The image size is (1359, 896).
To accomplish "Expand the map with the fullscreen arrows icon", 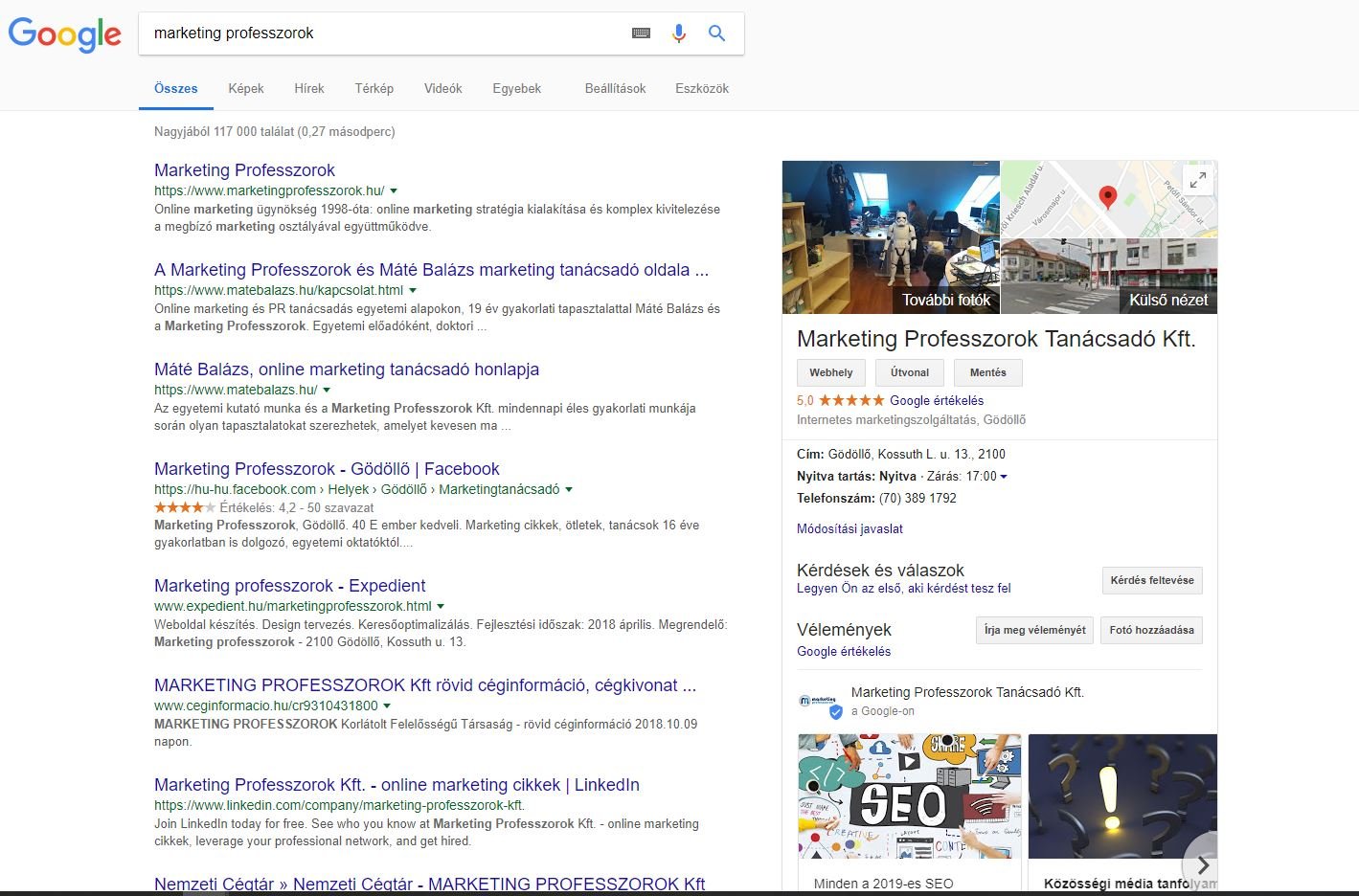I will (1197, 179).
